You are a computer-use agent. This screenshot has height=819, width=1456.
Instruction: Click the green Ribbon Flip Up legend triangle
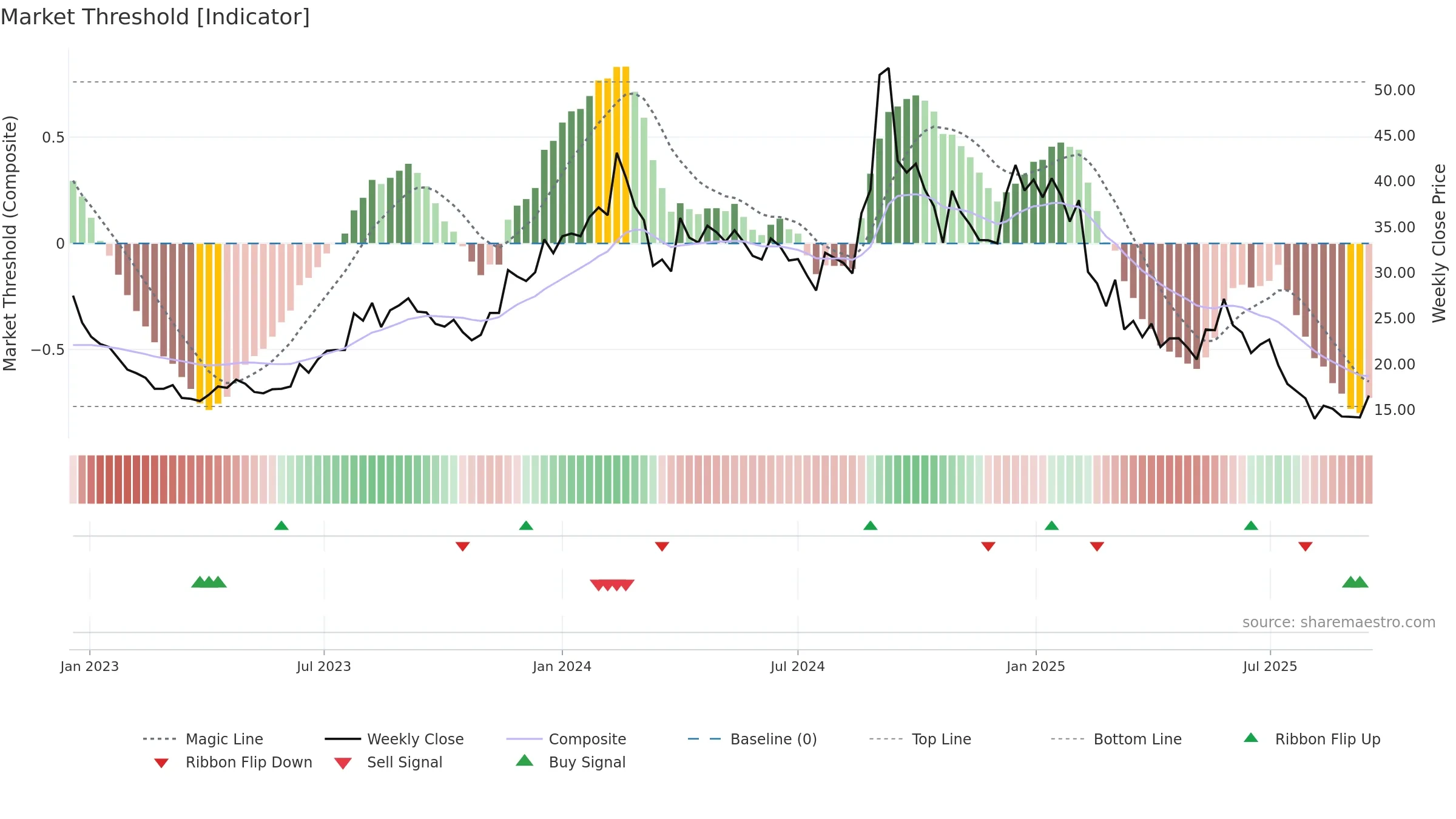1251,738
